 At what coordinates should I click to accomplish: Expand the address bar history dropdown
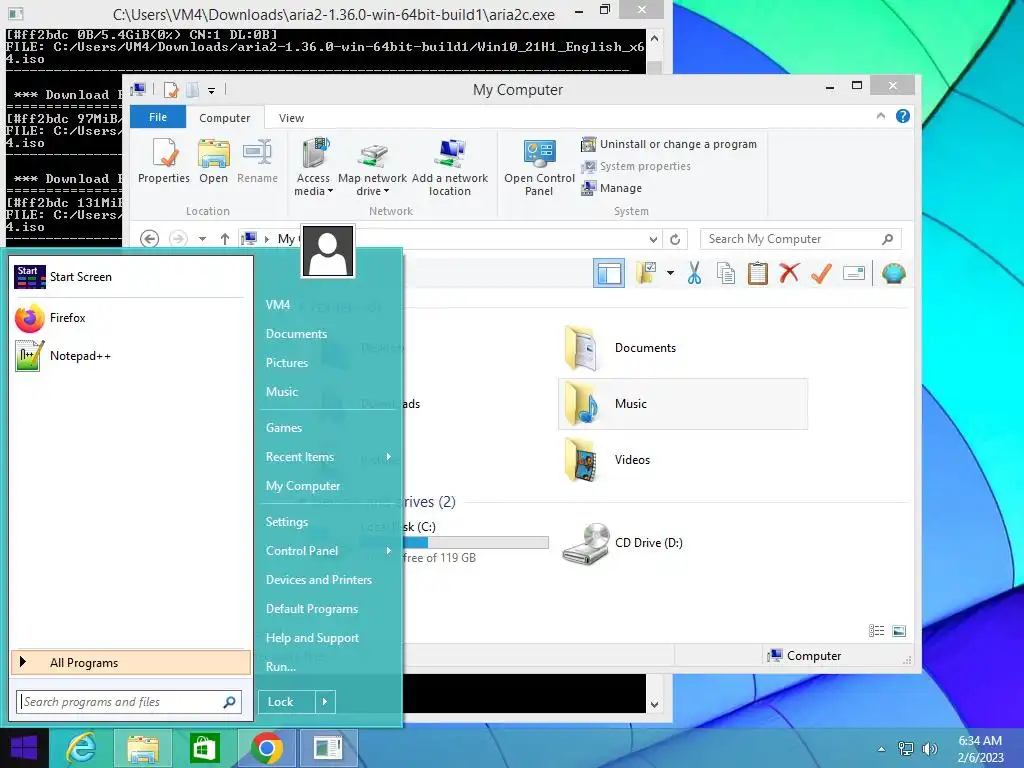(653, 240)
